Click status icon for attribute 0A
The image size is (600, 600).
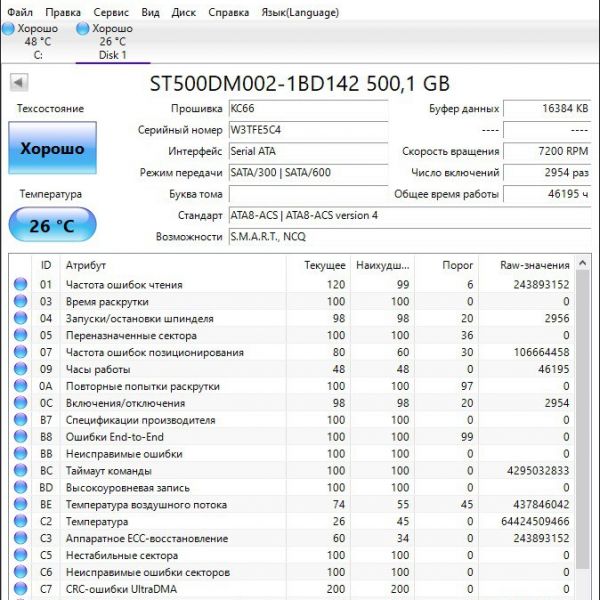(x=20, y=386)
